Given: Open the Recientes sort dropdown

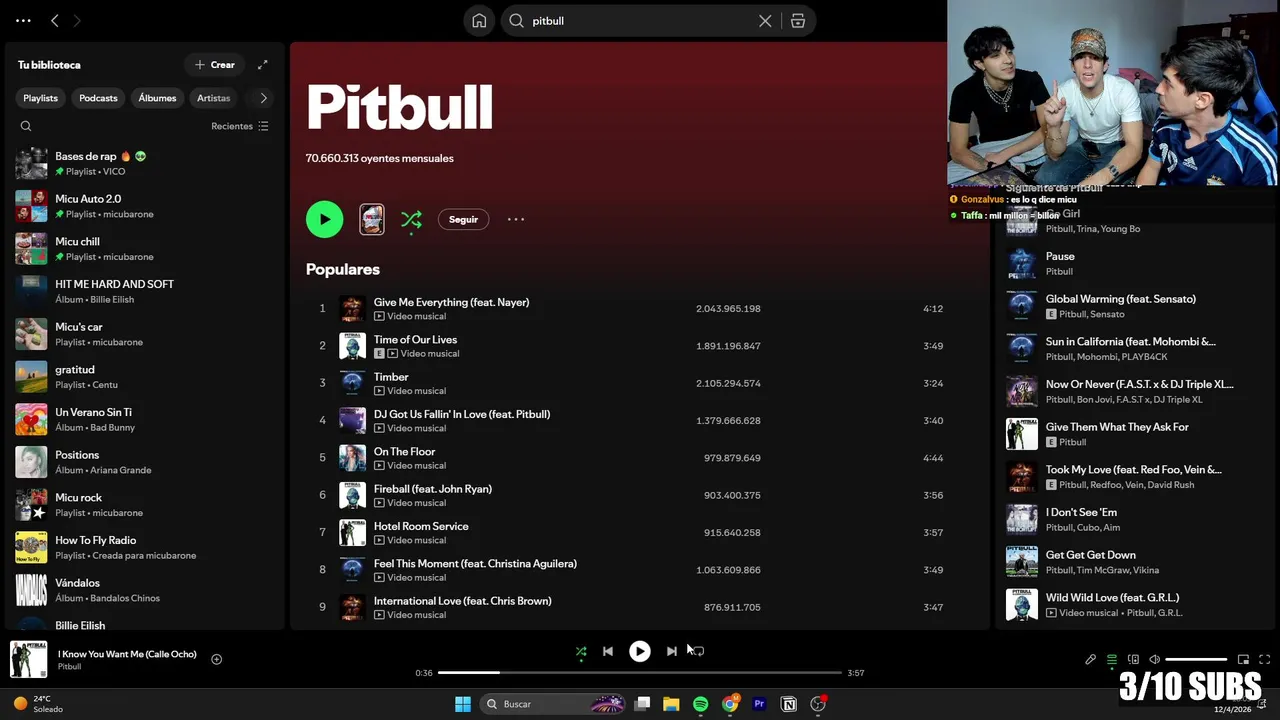Looking at the screenshot, I should [240, 126].
